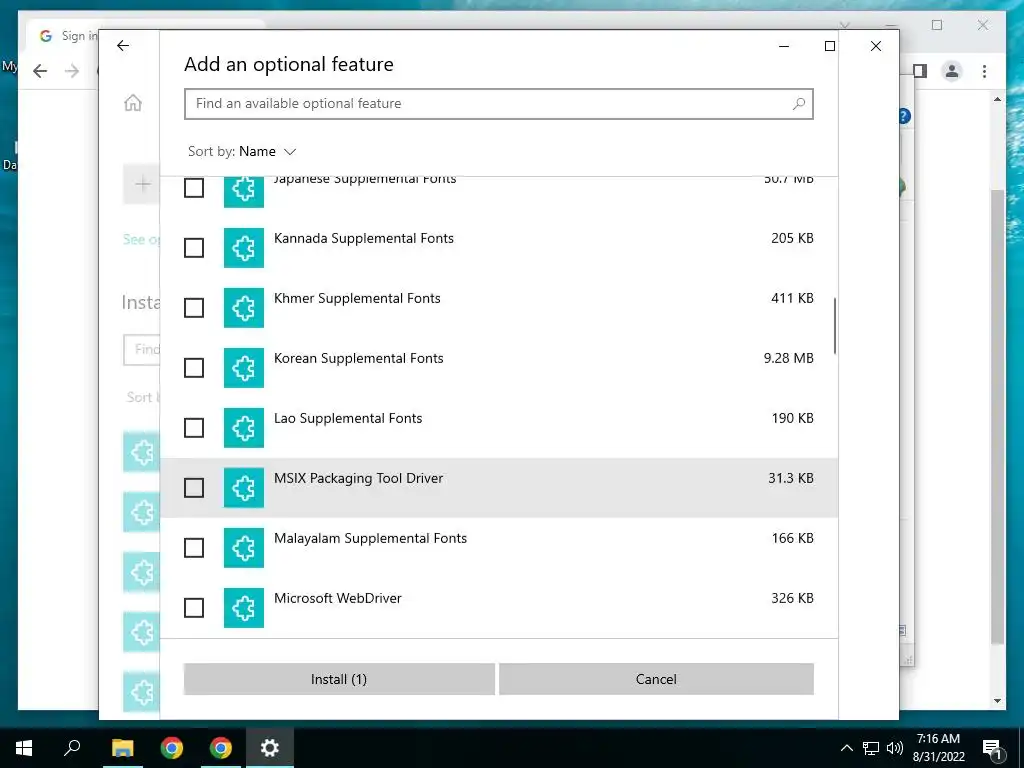Check the Malayalam Supplemental Fonts checkbox

[194, 548]
